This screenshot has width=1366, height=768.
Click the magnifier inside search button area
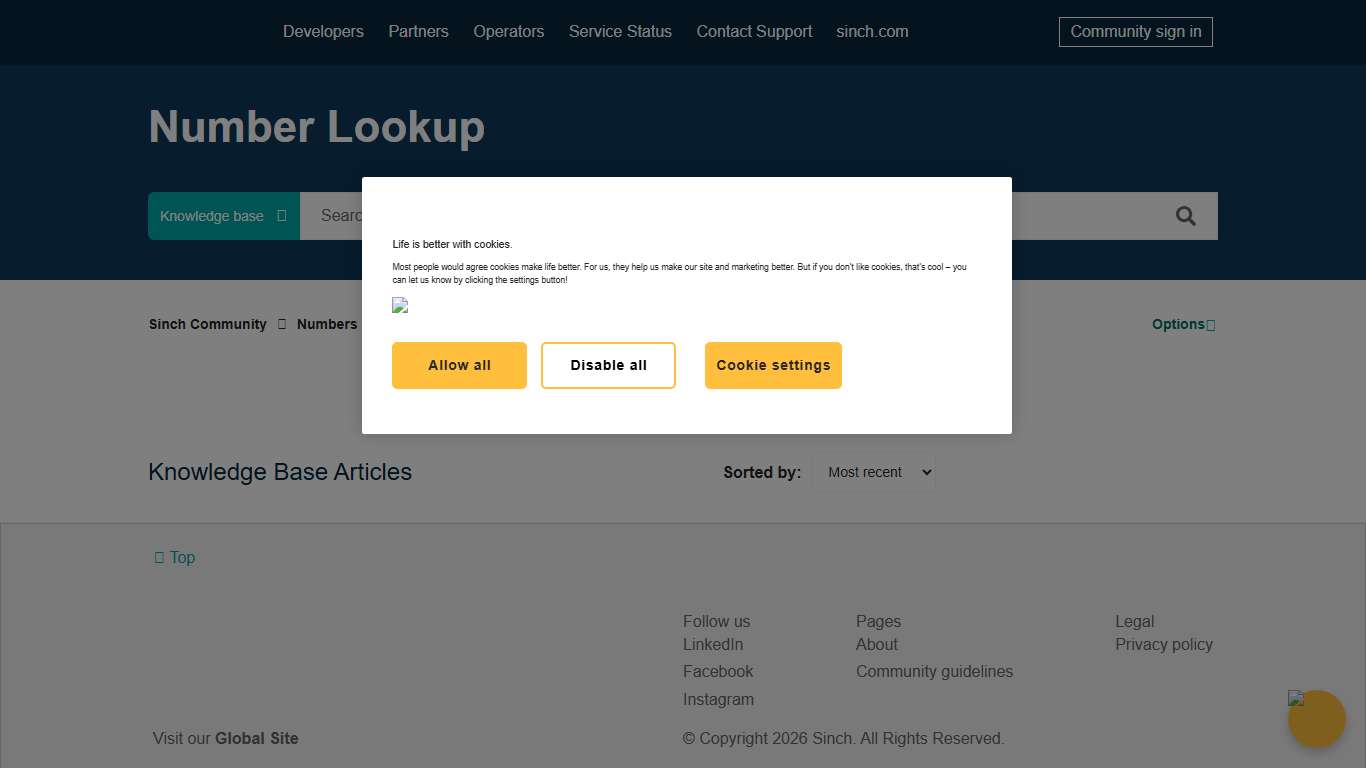tap(1185, 215)
